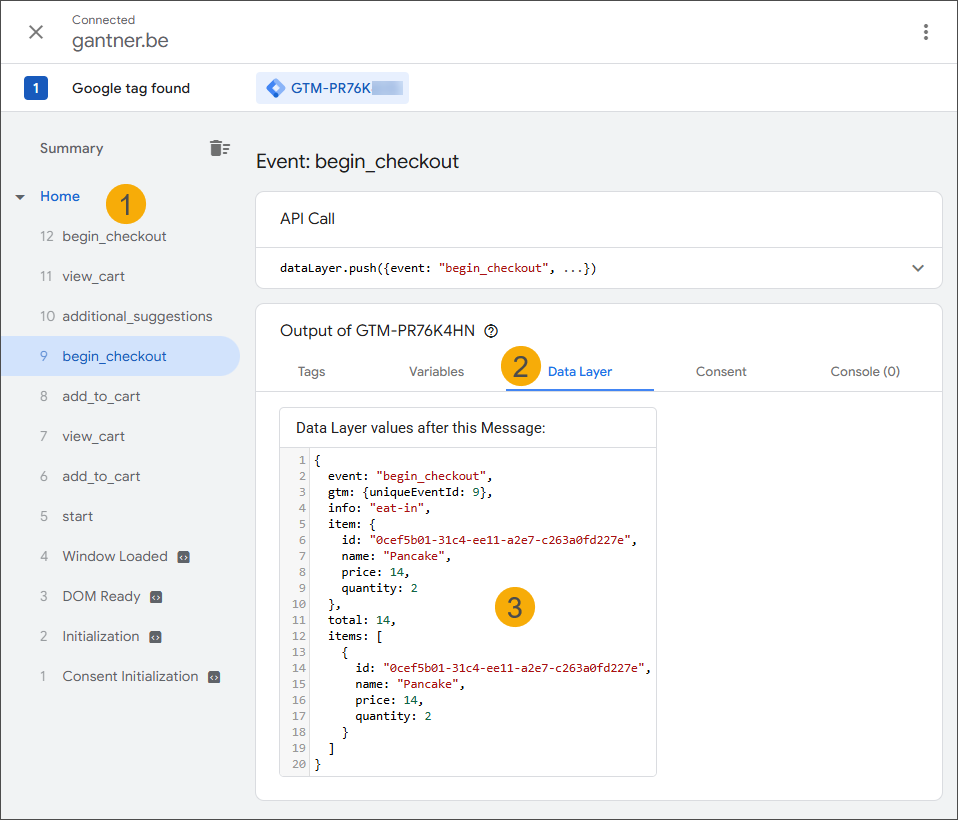
Task: Close the gantner.be connection panel
Action: (x=36, y=32)
